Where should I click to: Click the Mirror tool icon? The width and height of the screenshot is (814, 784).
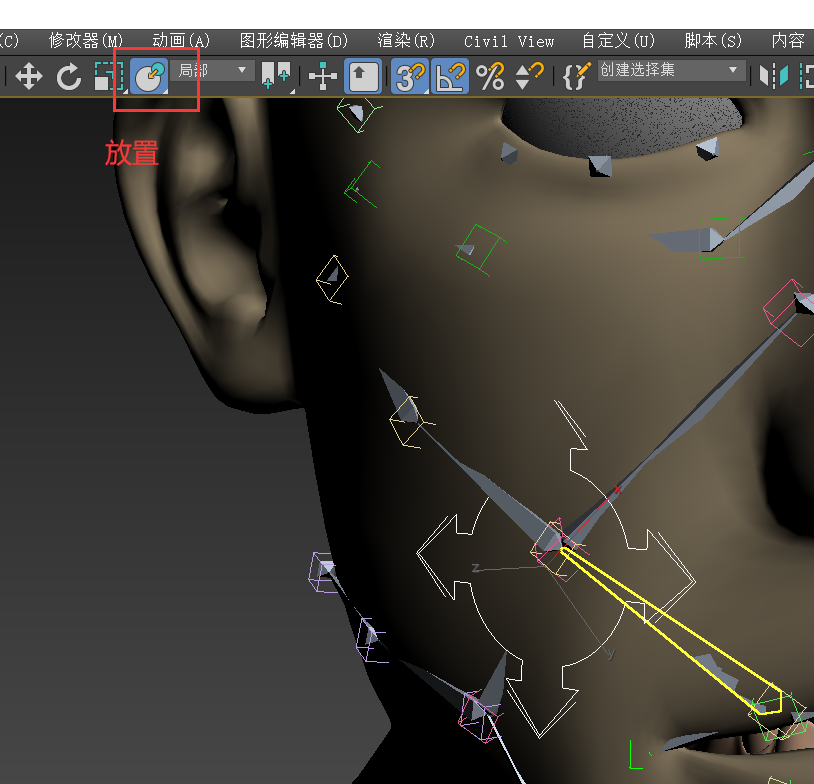point(774,76)
